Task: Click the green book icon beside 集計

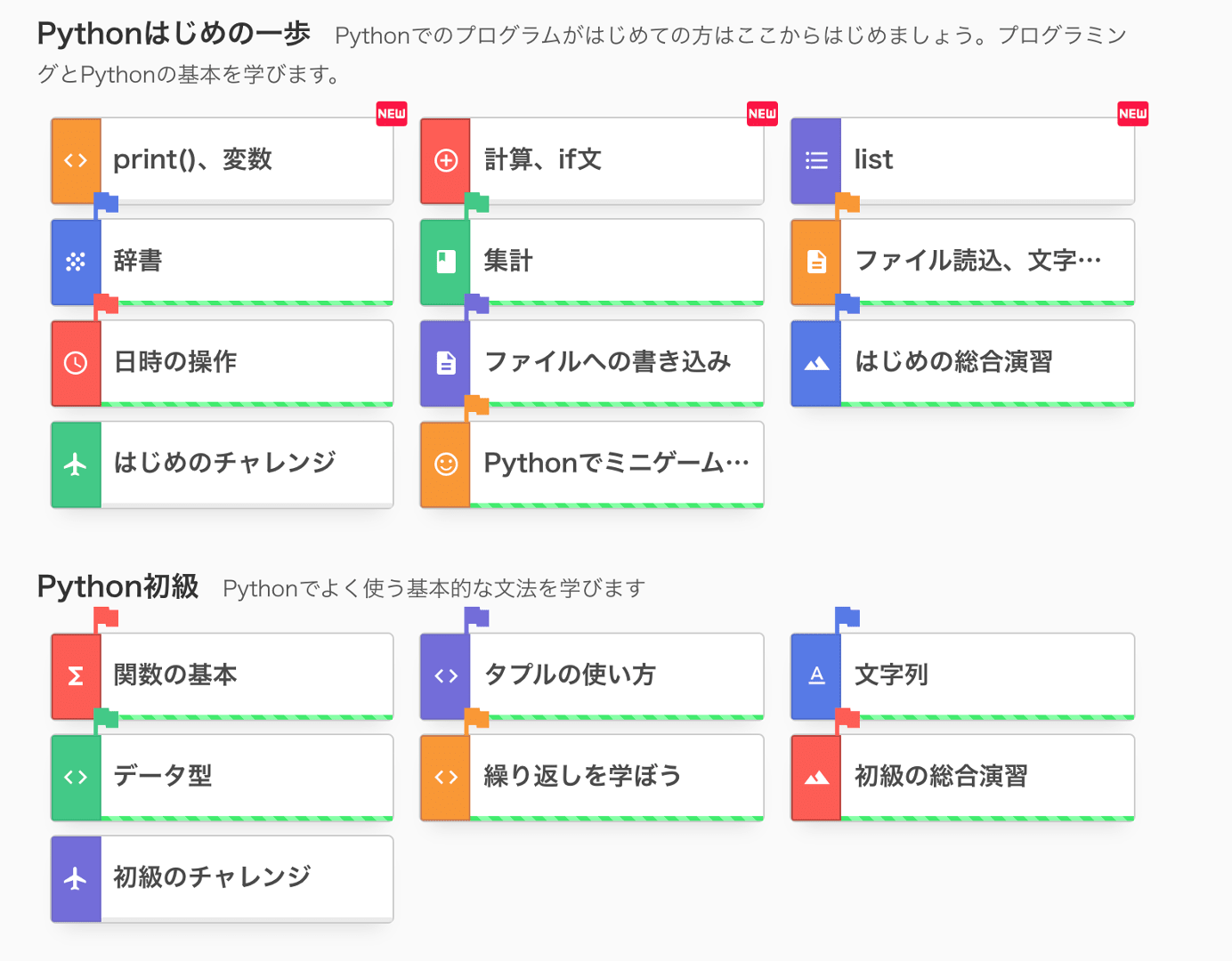Action: point(446,262)
